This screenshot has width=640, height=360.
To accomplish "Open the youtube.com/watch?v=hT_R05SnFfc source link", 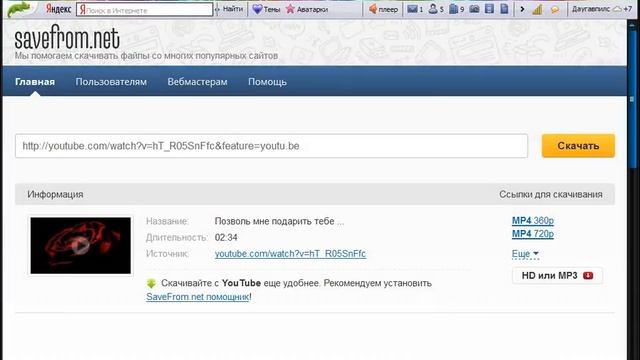I will (290, 254).
